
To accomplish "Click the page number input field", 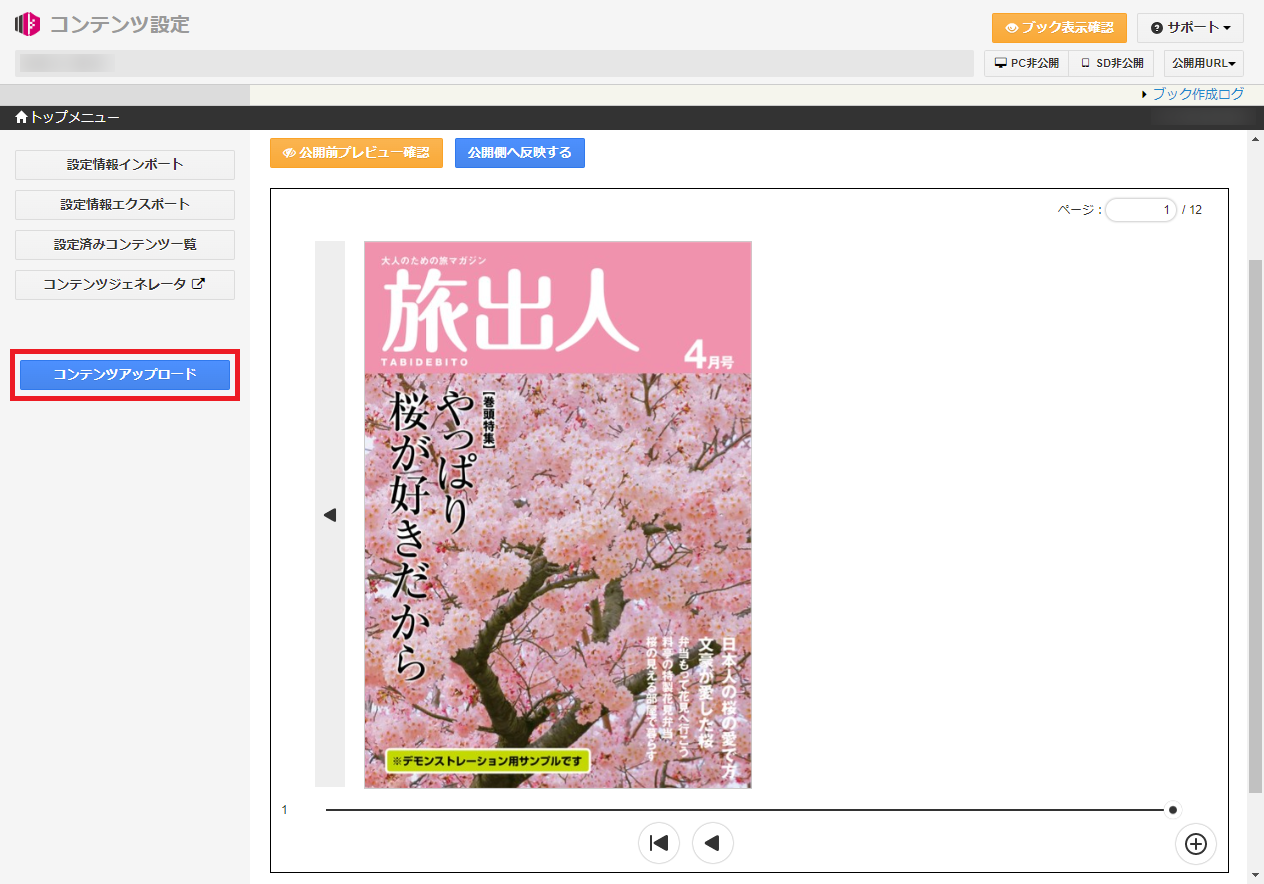I will pos(1140,210).
